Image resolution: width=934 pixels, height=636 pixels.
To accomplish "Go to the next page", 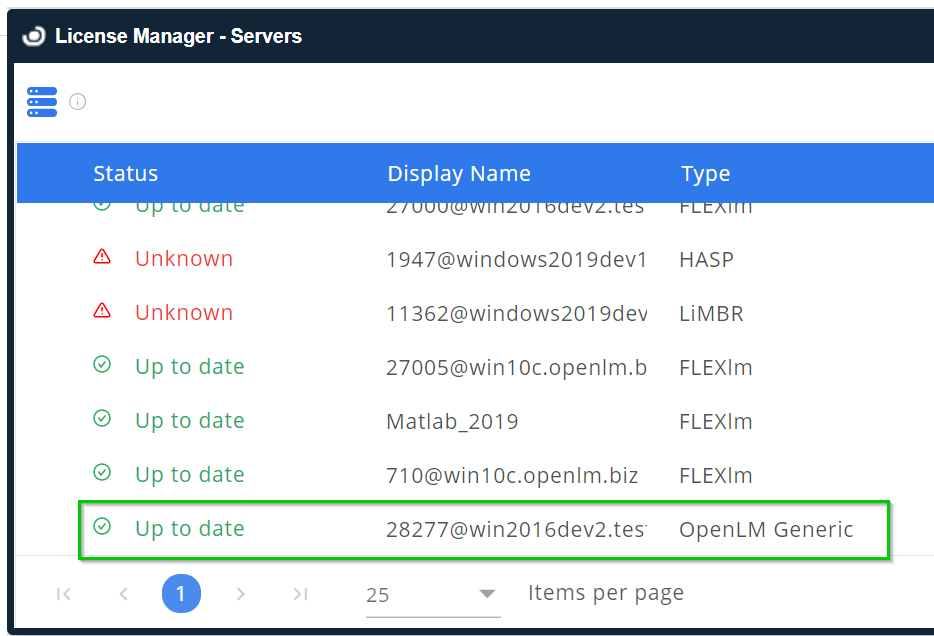I will [x=240, y=594].
